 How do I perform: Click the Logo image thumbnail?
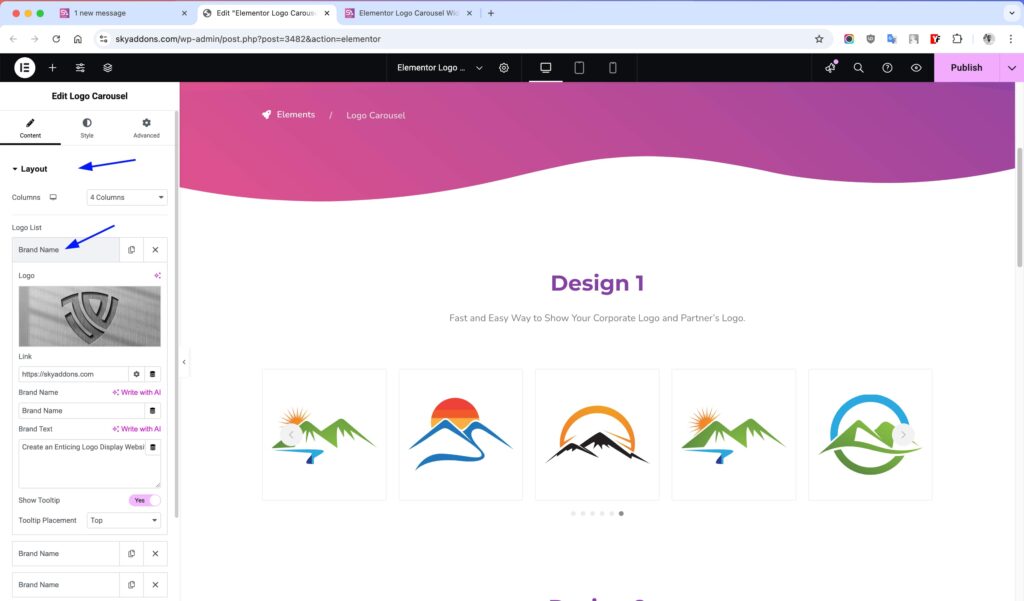(89, 316)
